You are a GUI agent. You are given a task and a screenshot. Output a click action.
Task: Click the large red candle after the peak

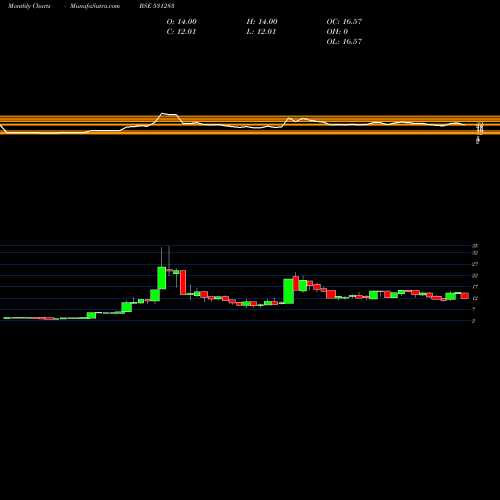pyautogui.click(x=183, y=282)
